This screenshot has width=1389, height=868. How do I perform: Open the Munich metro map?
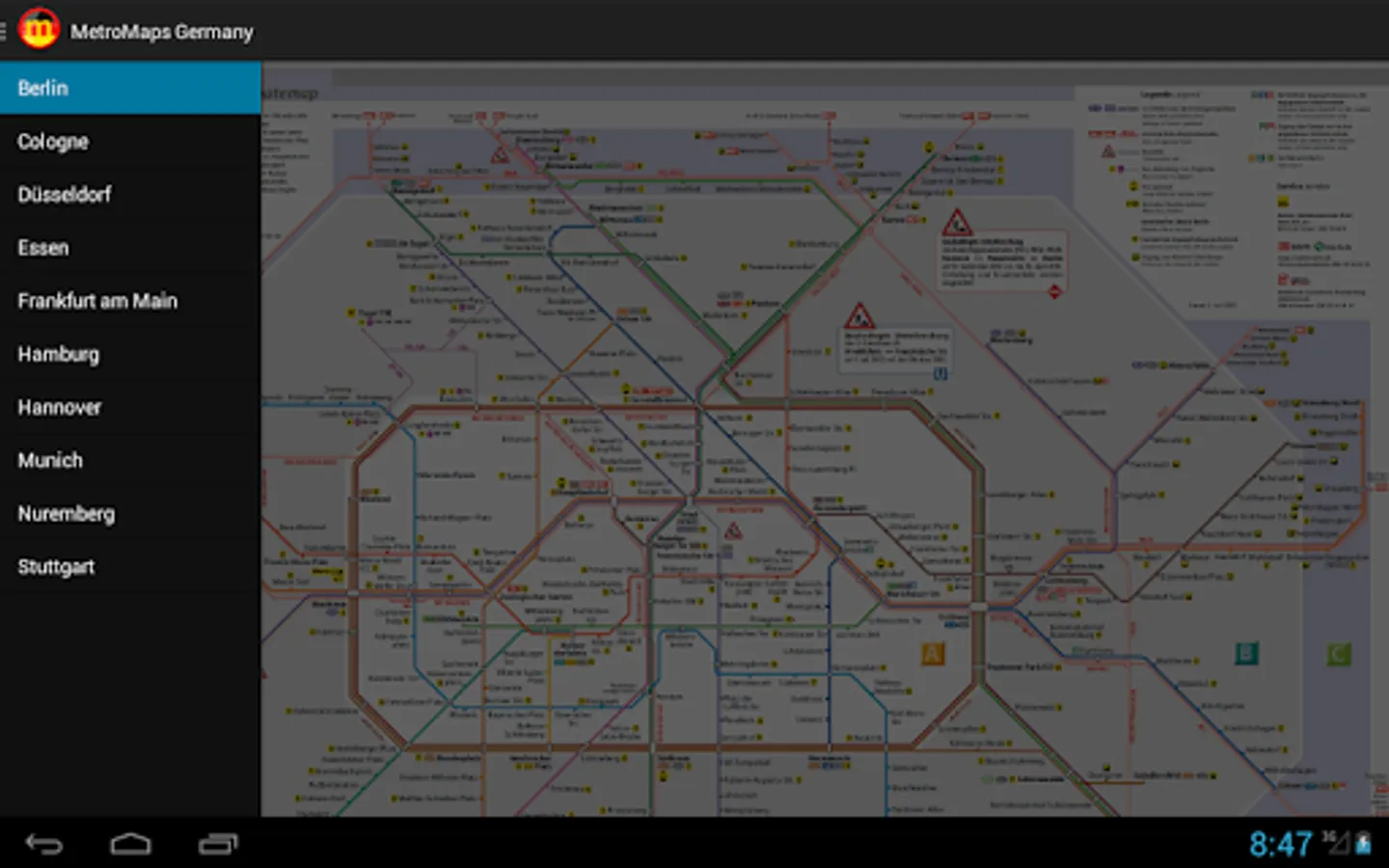point(130,460)
